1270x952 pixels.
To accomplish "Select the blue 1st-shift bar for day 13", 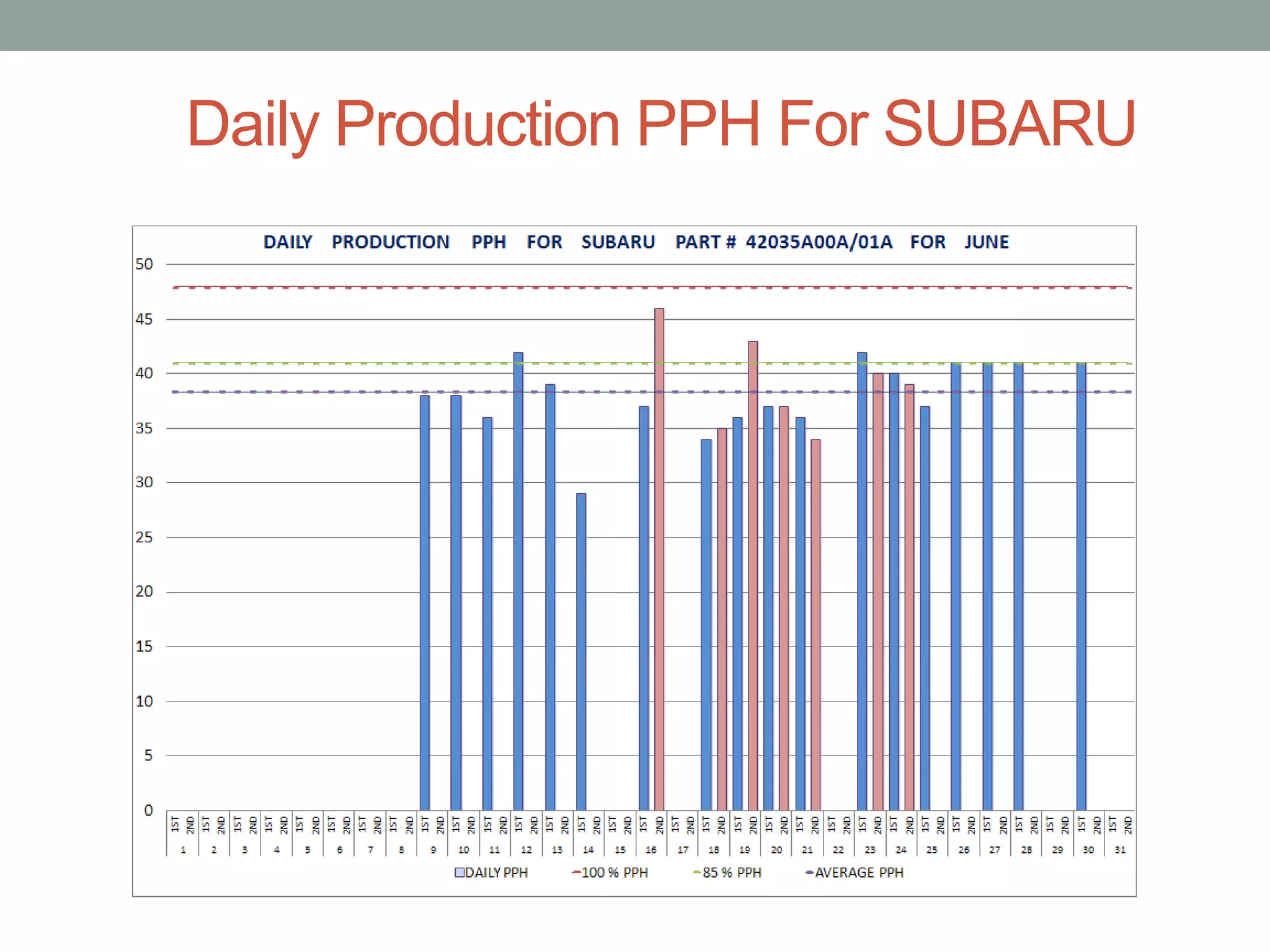I will coord(550,597).
